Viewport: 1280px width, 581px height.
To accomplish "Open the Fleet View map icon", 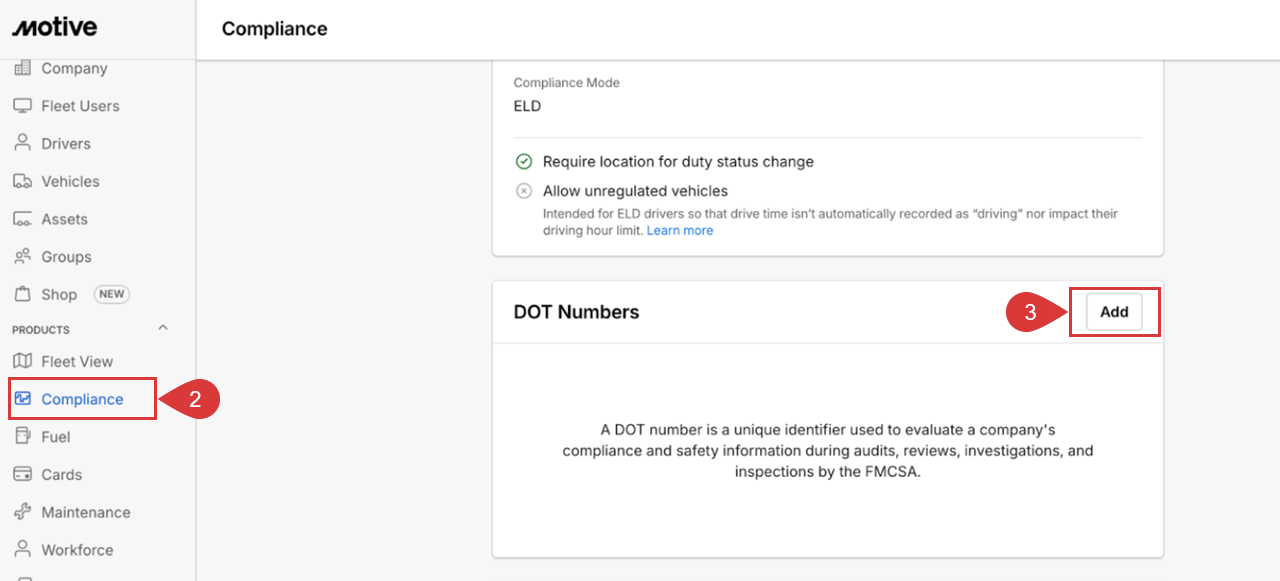I will (x=22, y=361).
